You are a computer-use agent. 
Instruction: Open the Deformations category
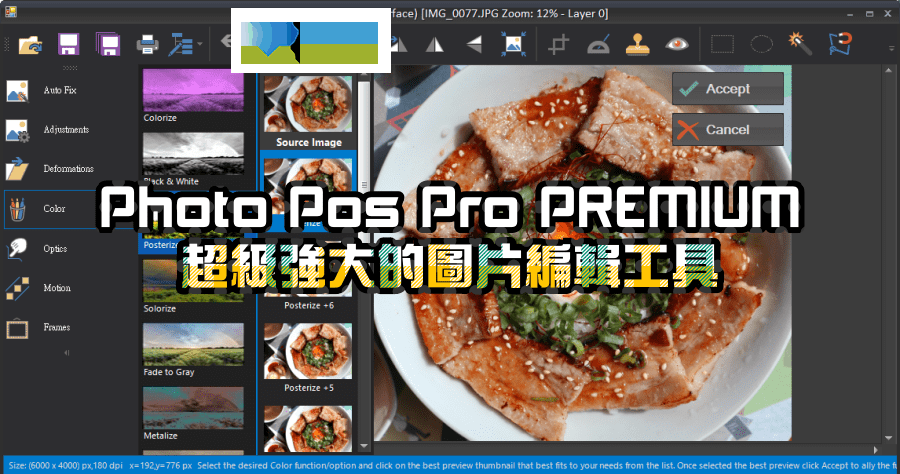coord(69,169)
